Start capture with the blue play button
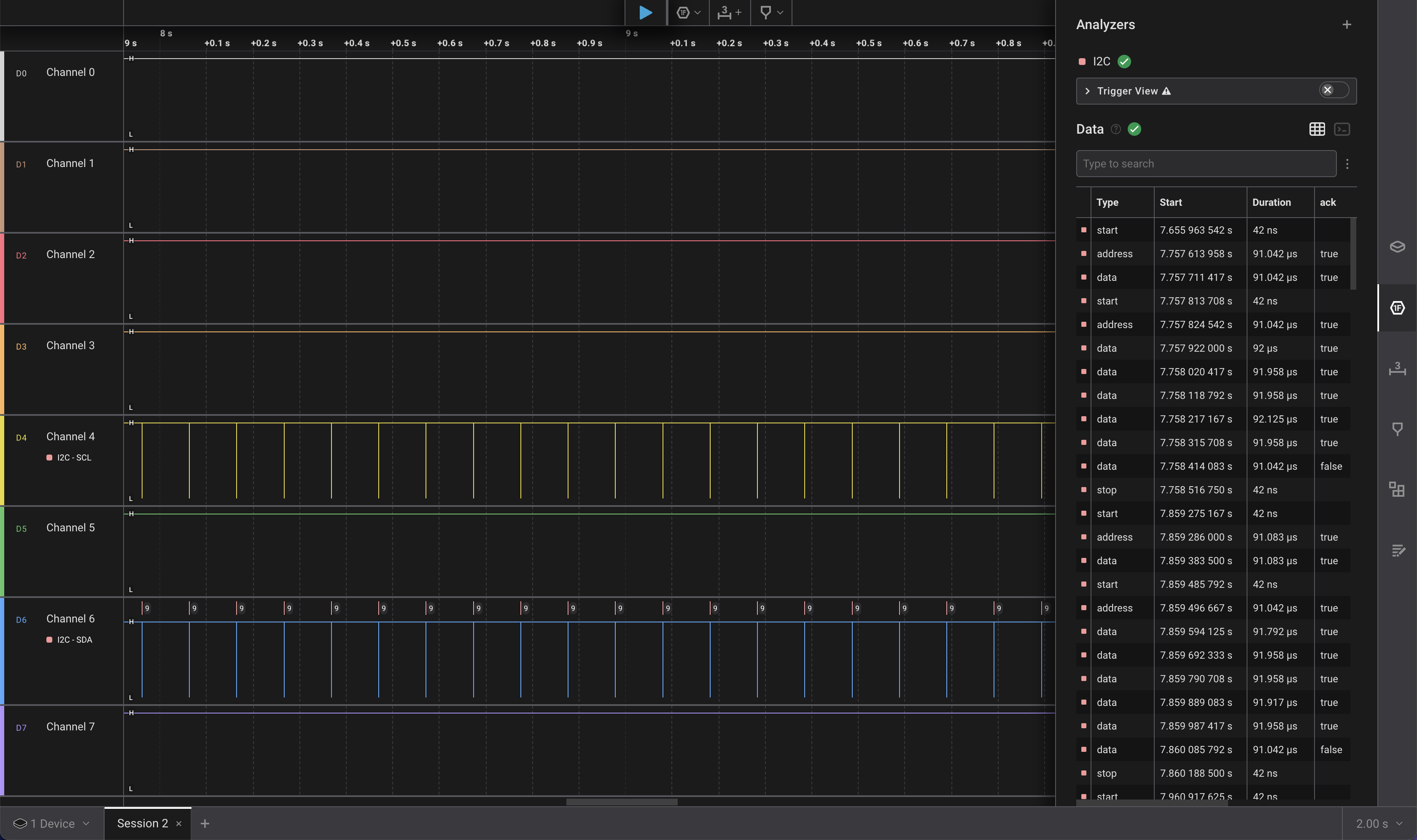The width and height of the screenshot is (1417, 840). tap(645, 13)
